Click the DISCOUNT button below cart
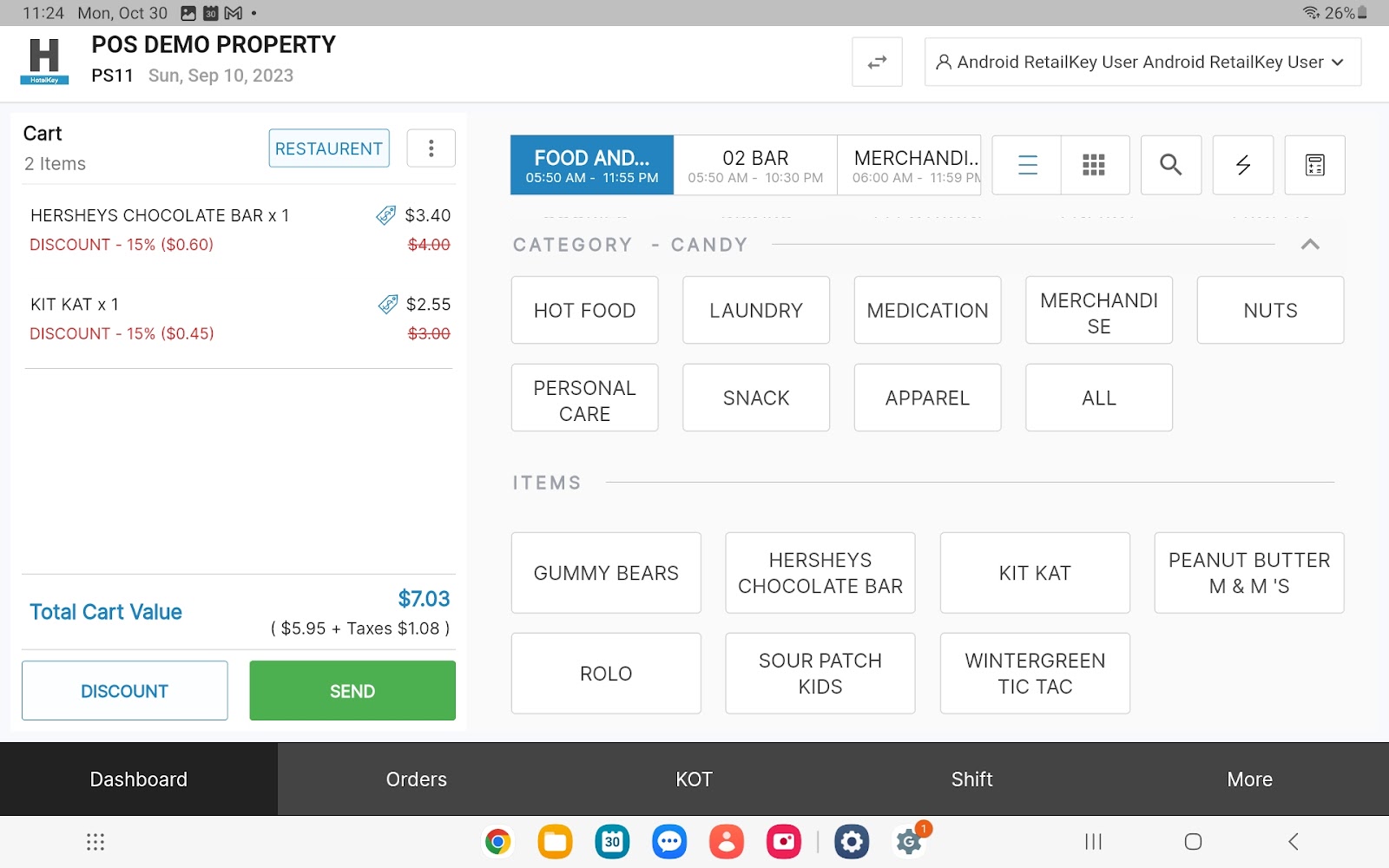 click(125, 691)
